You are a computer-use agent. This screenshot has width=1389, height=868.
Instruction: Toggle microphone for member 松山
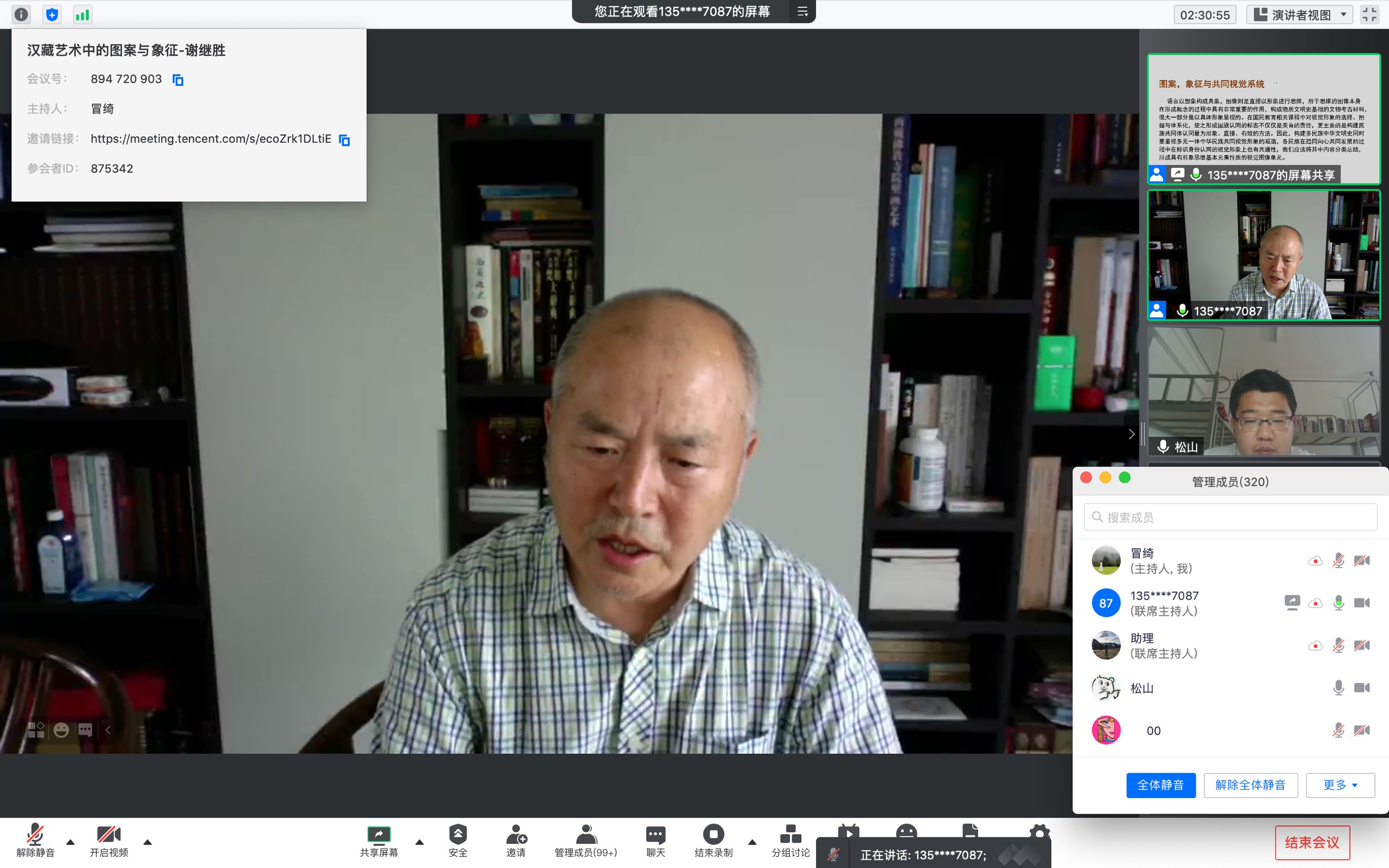click(x=1338, y=688)
